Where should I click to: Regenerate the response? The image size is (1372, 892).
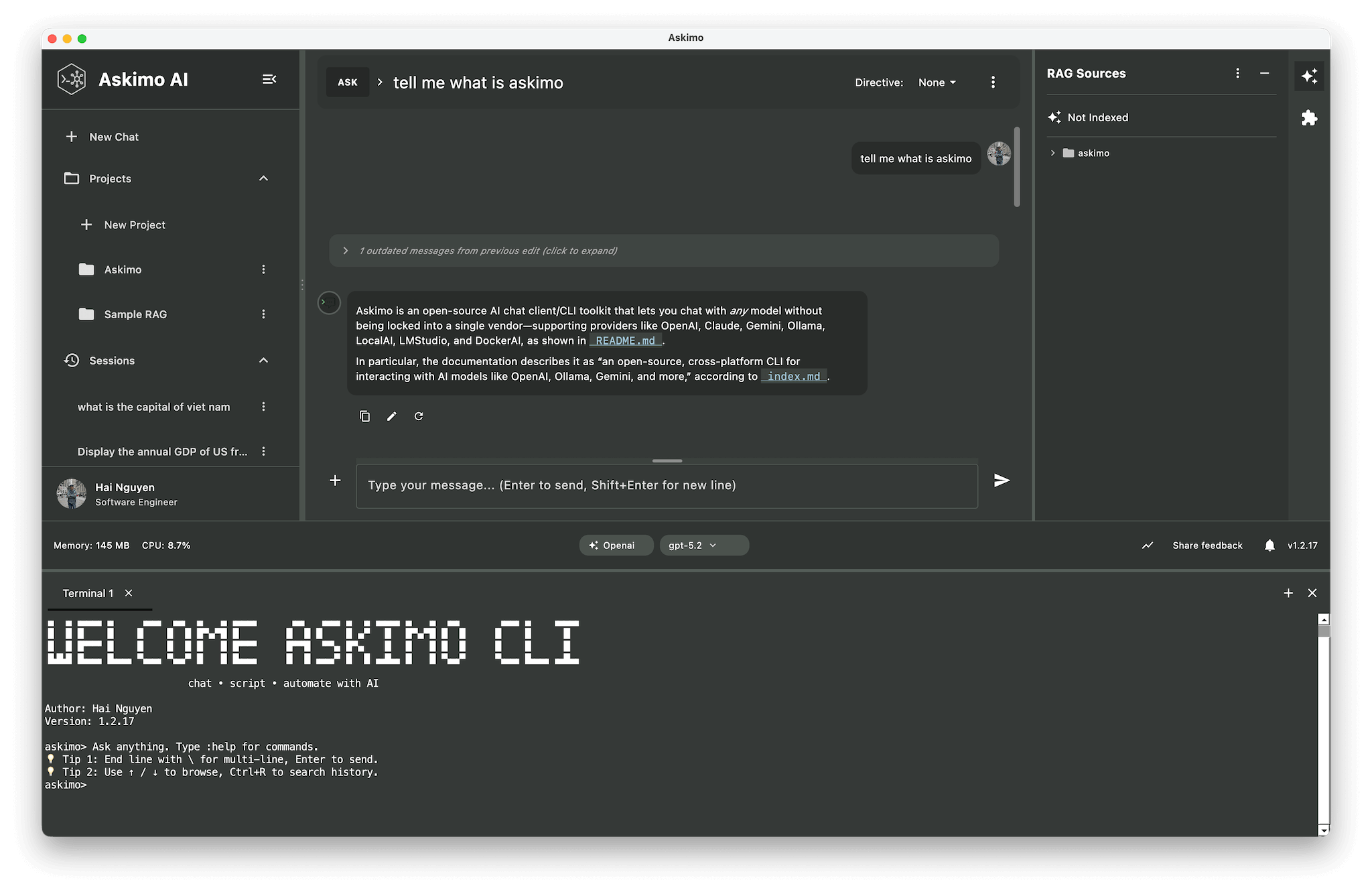pos(419,416)
